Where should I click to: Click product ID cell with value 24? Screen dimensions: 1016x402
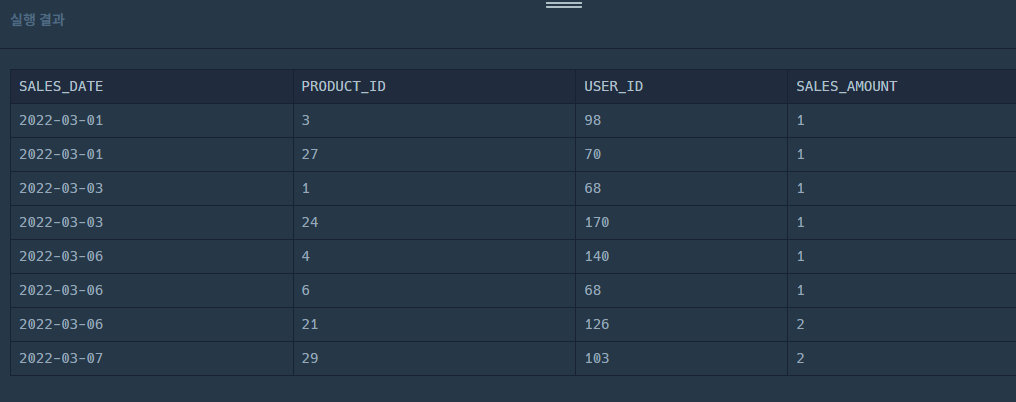point(434,222)
